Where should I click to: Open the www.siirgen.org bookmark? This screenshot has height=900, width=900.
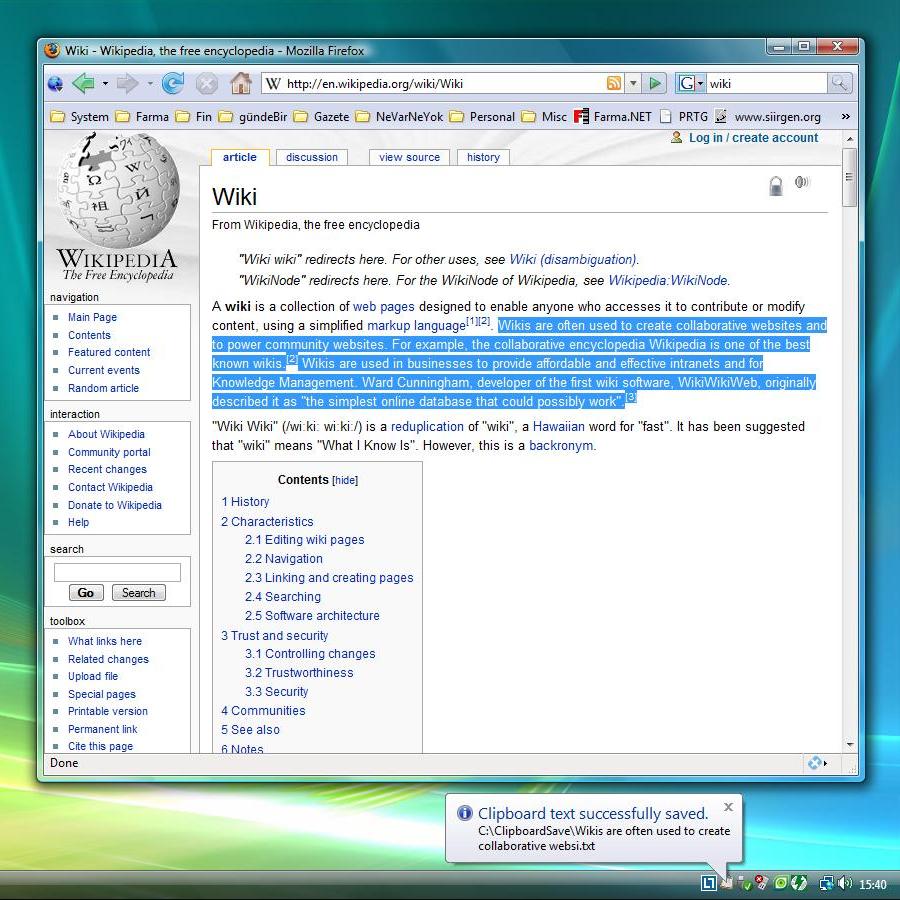767,117
